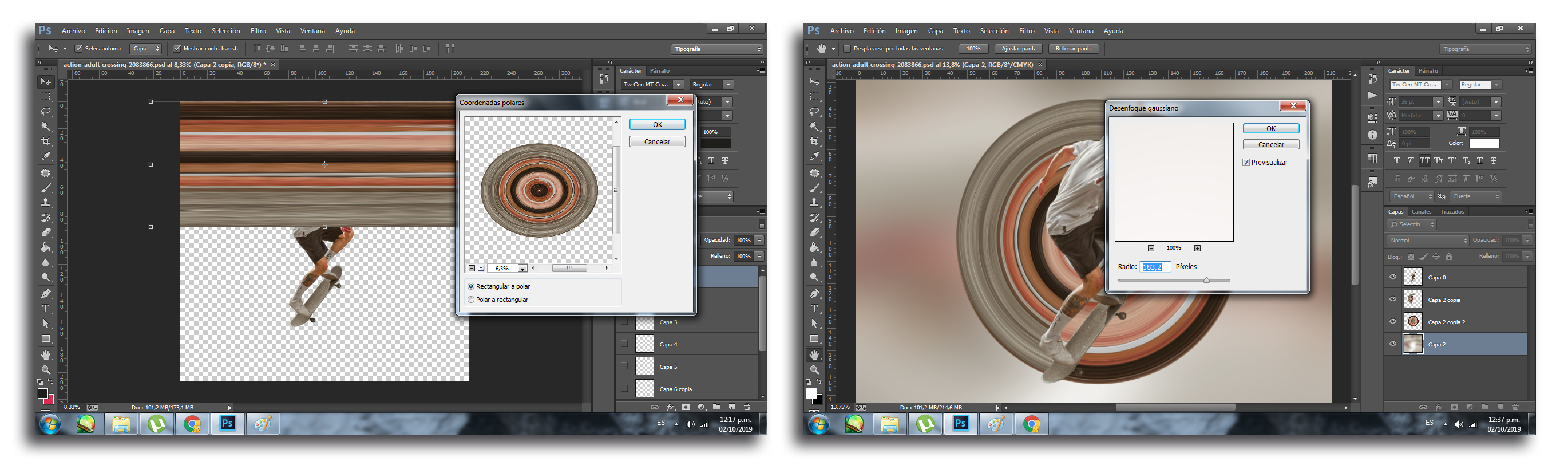Image resolution: width=1568 pixels, height=465 pixels.
Task: Open the Tipografía workspace dropdown in left window
Action: coord(717,49)
